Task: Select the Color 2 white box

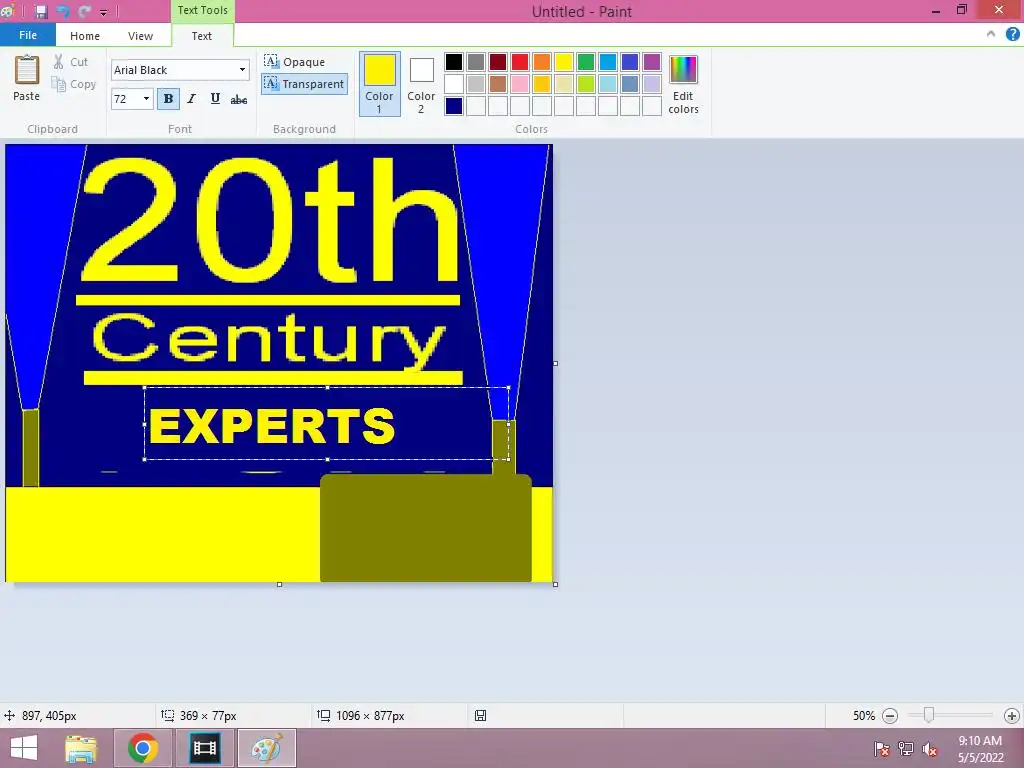Action: pyautogui.click(x=421, y=84)
